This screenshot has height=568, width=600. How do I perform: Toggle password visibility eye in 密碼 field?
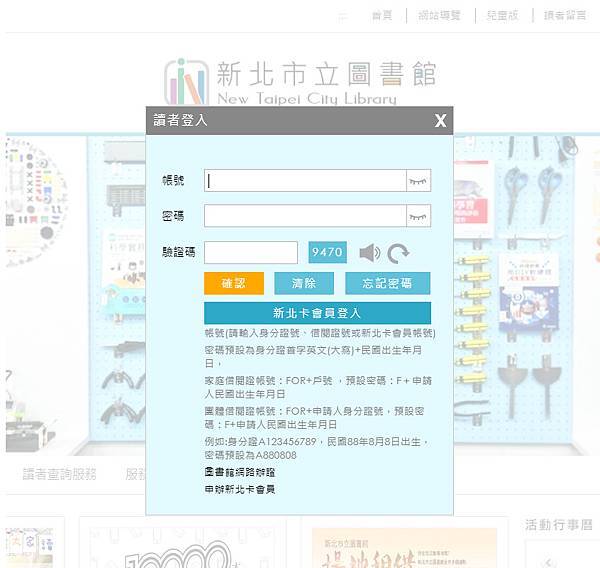tap(418, 216)
